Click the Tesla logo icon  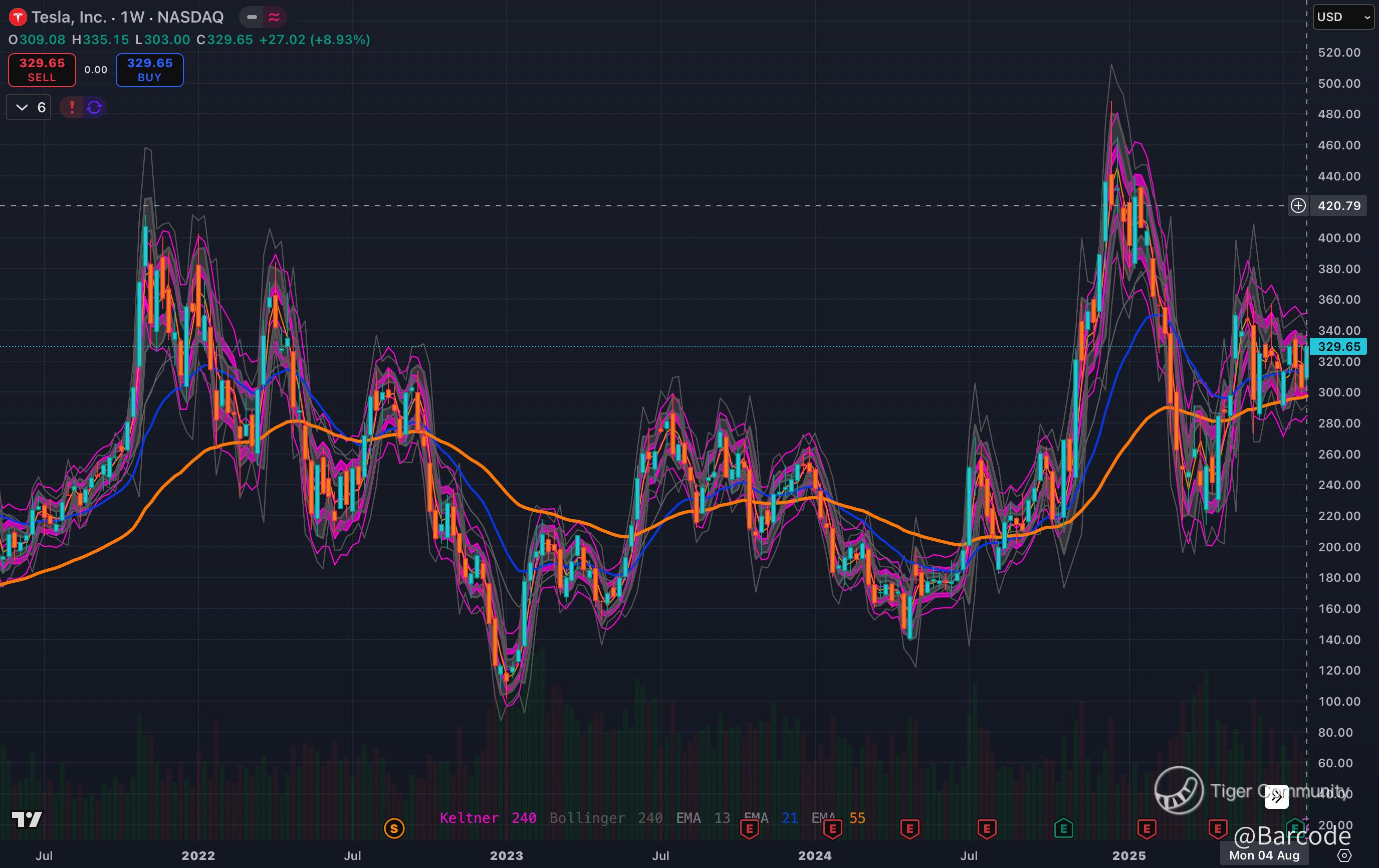[18, 17]
